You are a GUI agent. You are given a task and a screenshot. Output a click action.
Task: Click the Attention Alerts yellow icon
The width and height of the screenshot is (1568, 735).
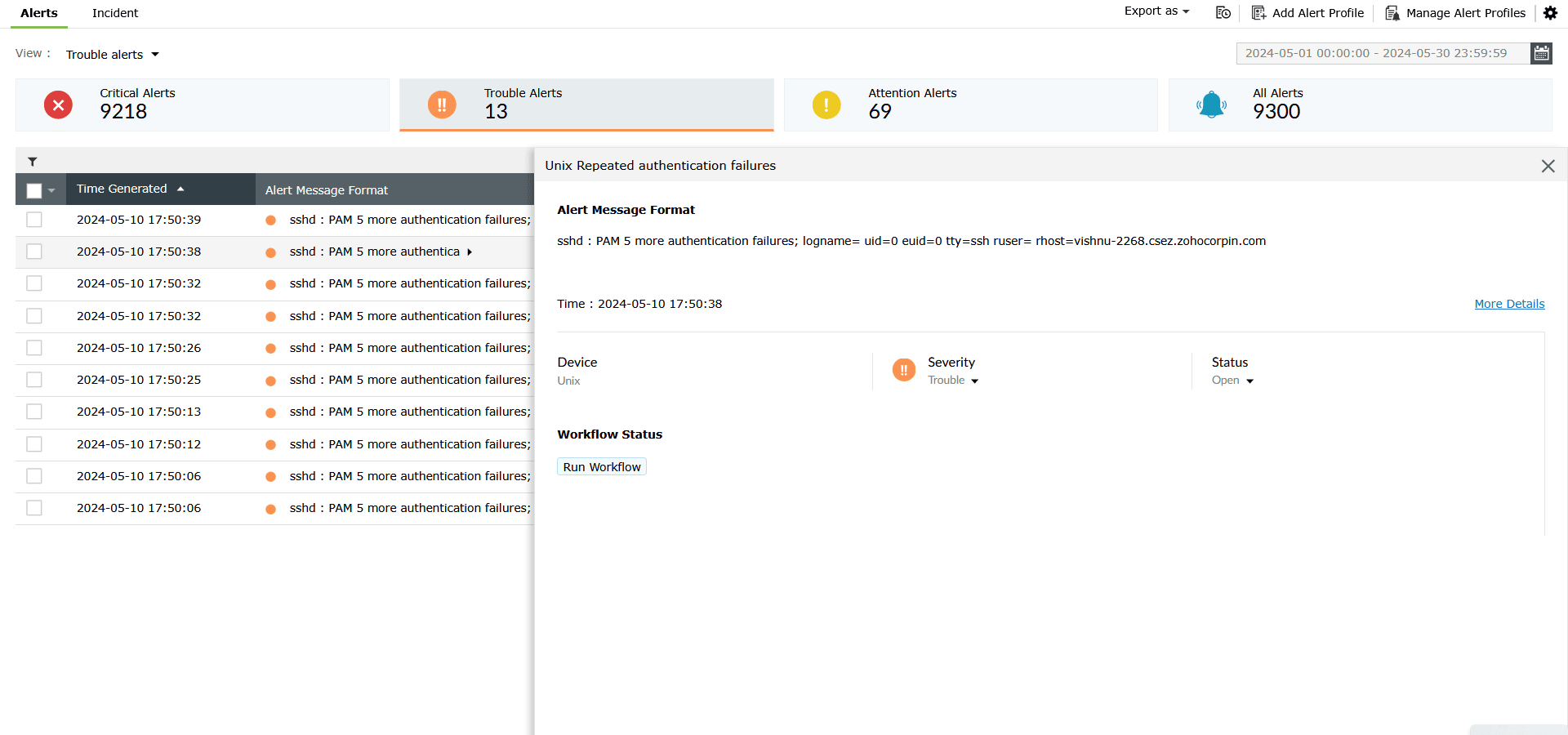(826, 105)
